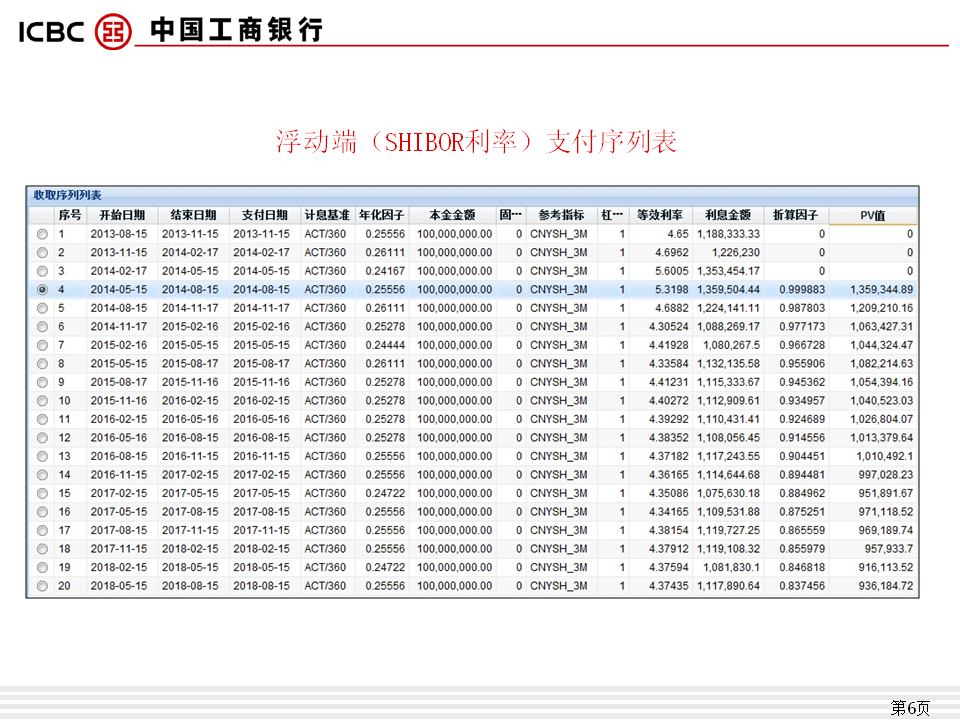Expand the truncated 固… column header

pos(510,215)
